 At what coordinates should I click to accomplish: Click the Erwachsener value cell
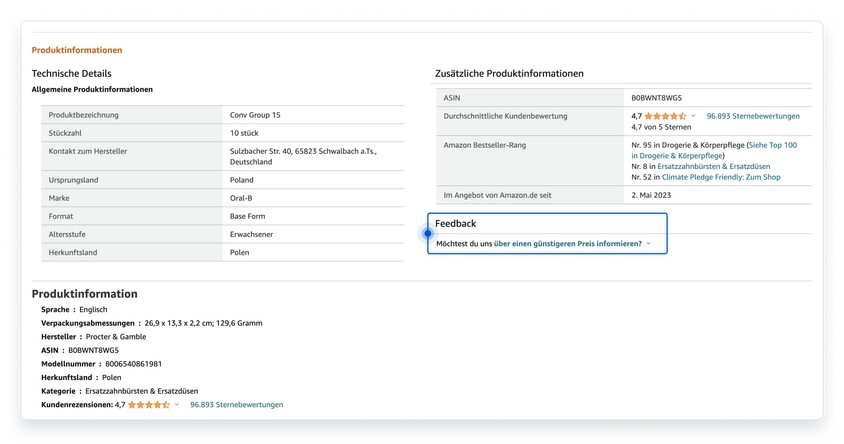[x=313, y=235]
